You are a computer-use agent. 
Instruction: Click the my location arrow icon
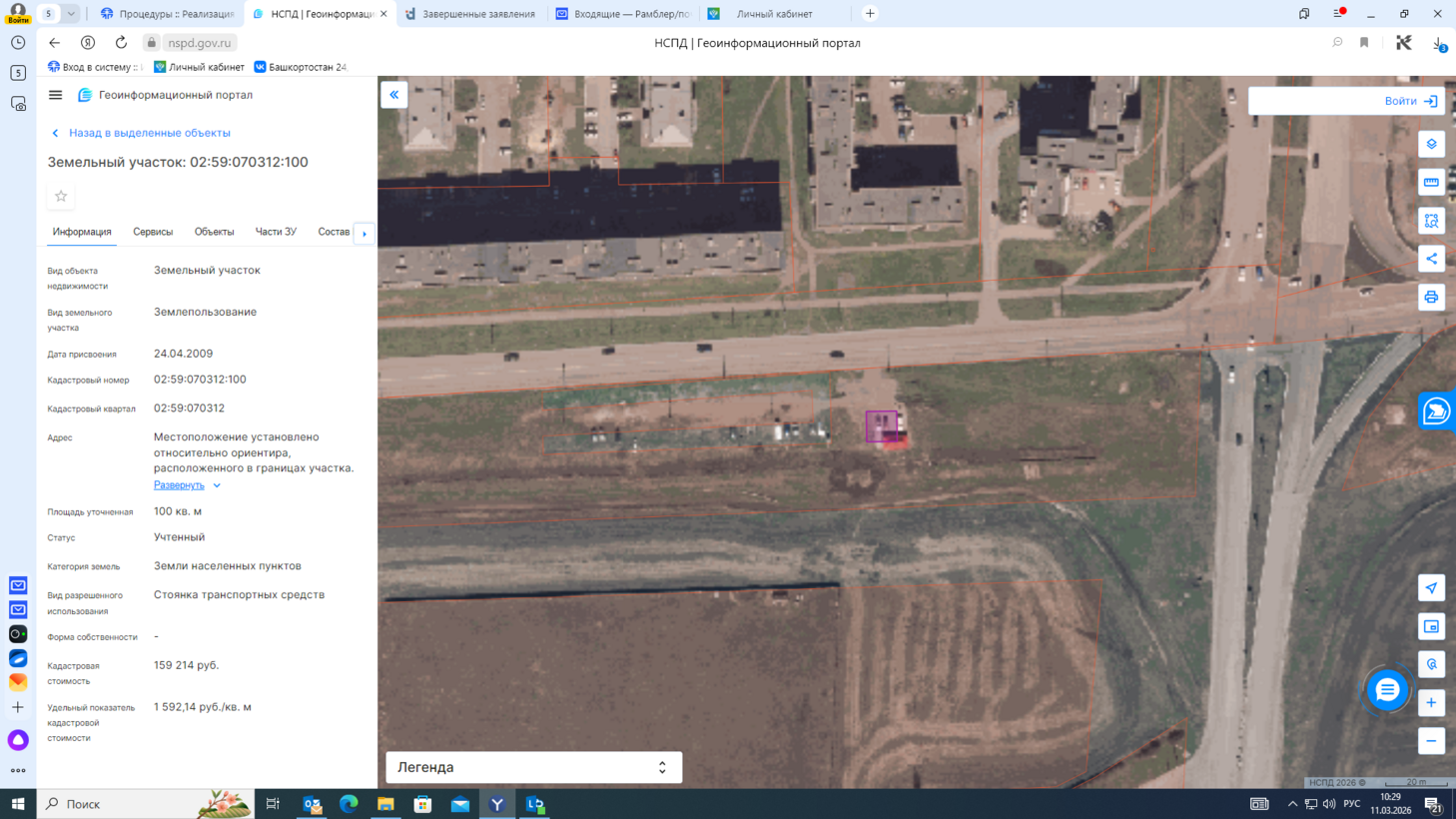tap(1431, 588)
